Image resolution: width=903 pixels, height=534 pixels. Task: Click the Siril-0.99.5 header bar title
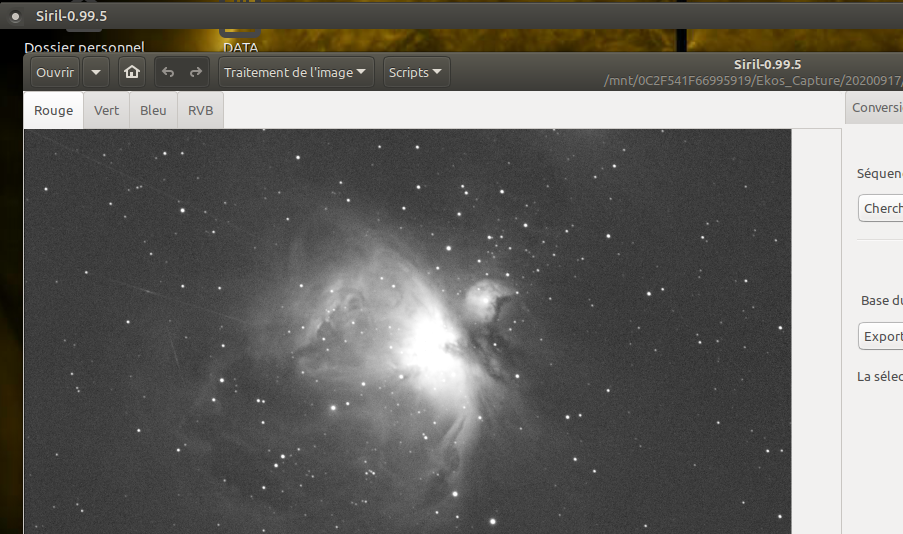pyautogui.click(x=767, y=65)
